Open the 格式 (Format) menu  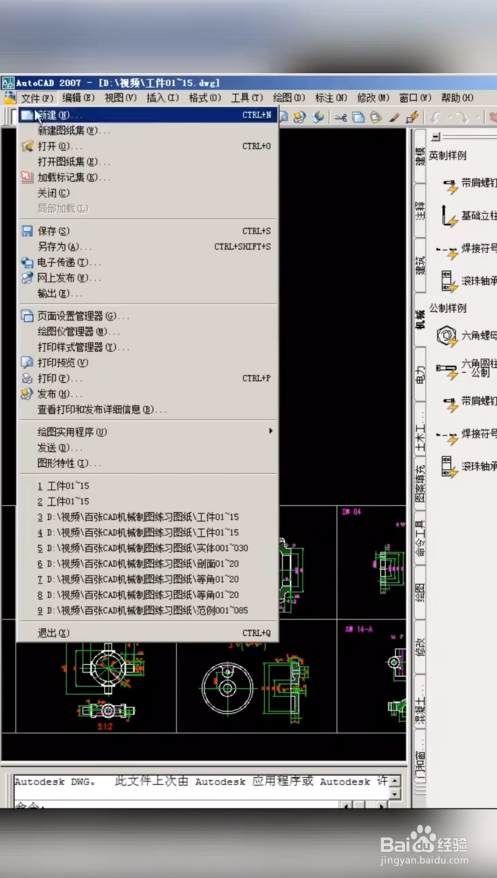(x=204, y=97)
